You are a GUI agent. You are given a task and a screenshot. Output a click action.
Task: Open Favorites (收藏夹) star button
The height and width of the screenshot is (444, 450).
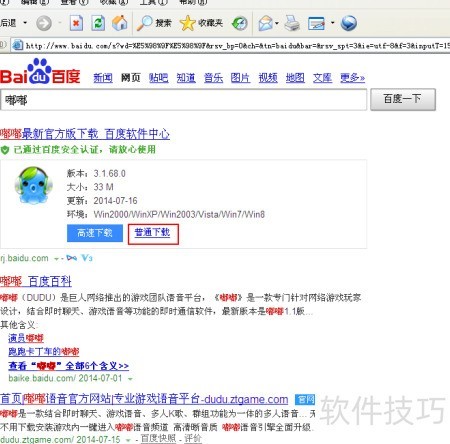201,23
